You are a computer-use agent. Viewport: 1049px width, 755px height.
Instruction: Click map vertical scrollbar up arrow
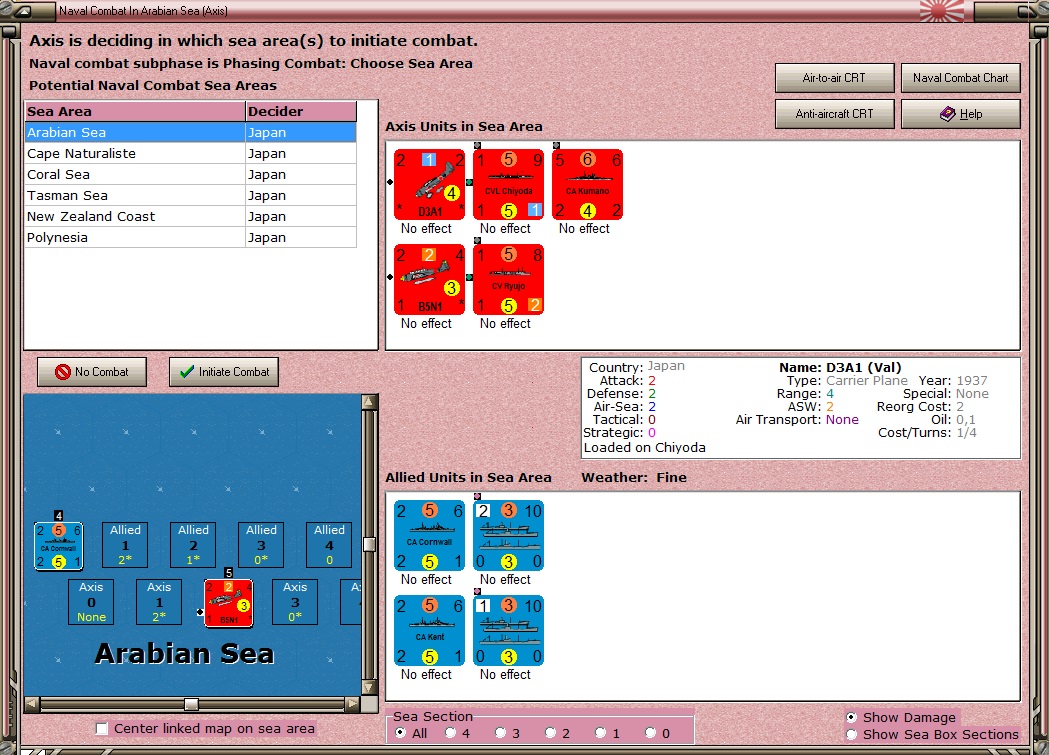point(369,402)
